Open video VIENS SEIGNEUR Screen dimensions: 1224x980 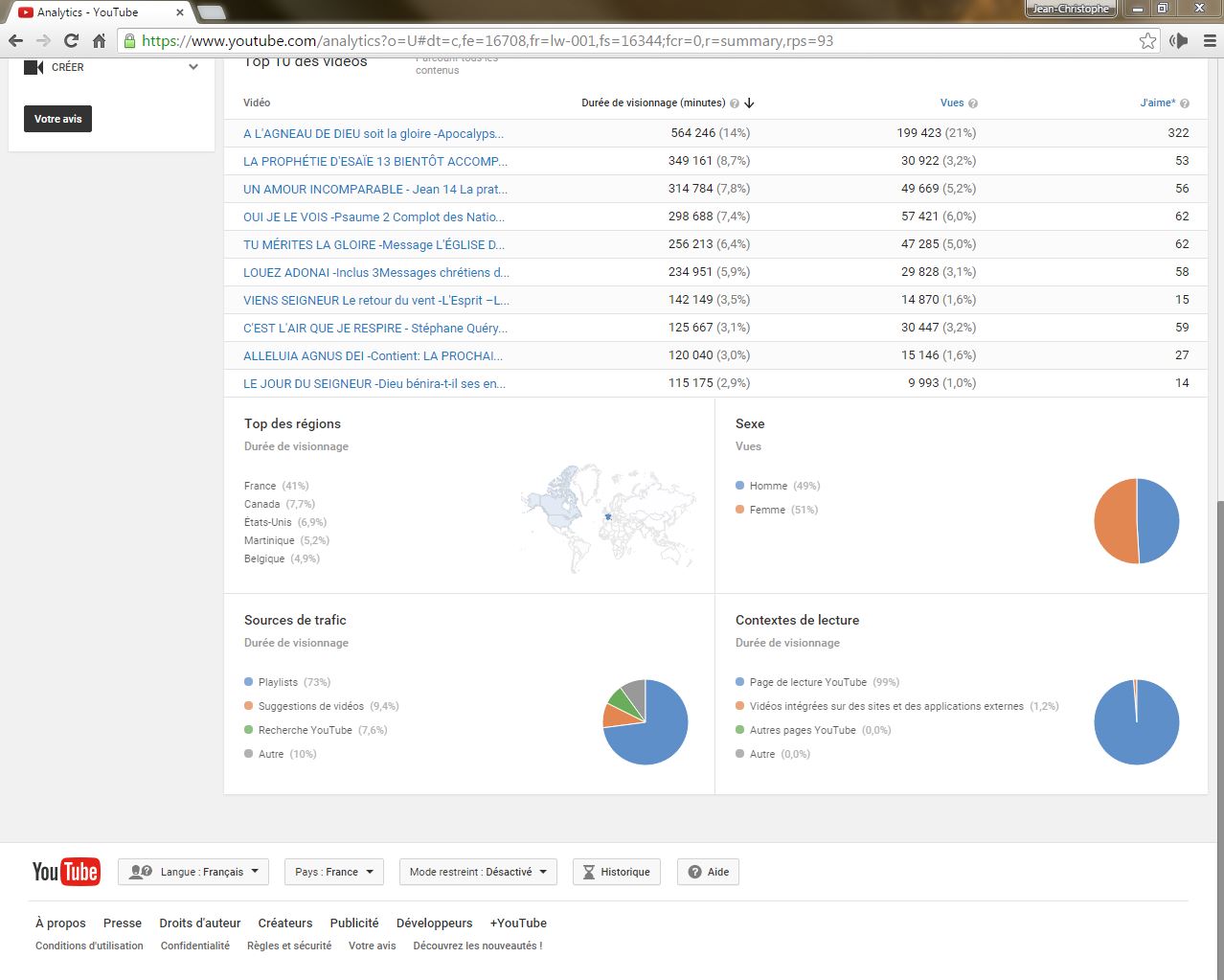(376, 300)
